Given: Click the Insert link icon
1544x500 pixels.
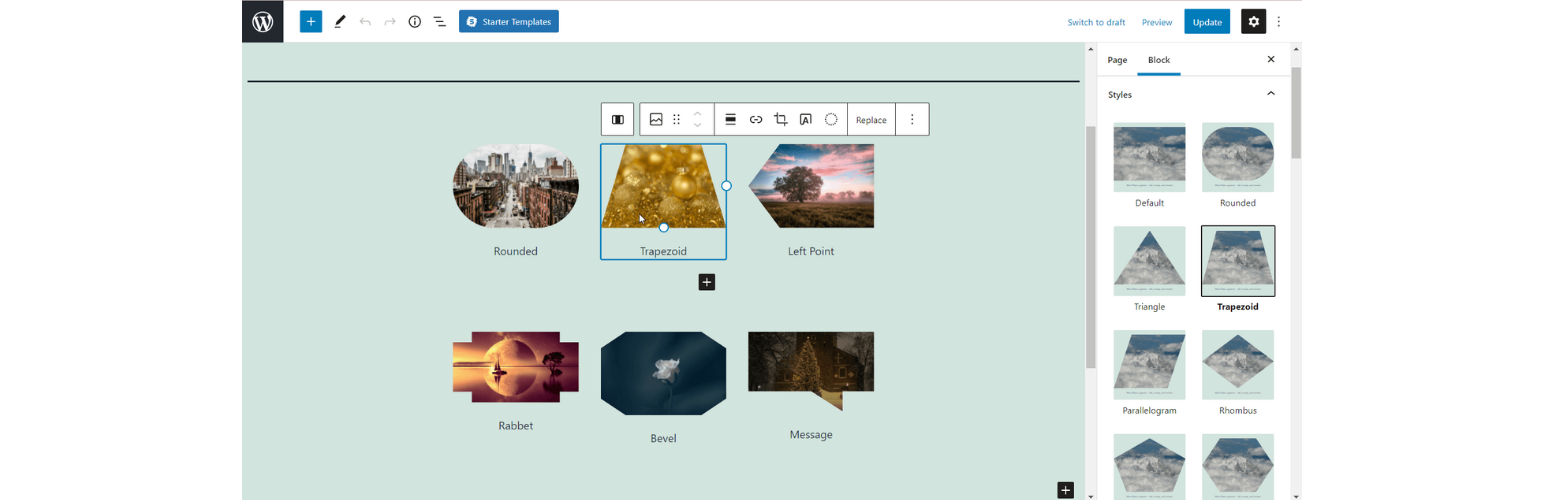Looking at the screenshot, I should [756, 119].
